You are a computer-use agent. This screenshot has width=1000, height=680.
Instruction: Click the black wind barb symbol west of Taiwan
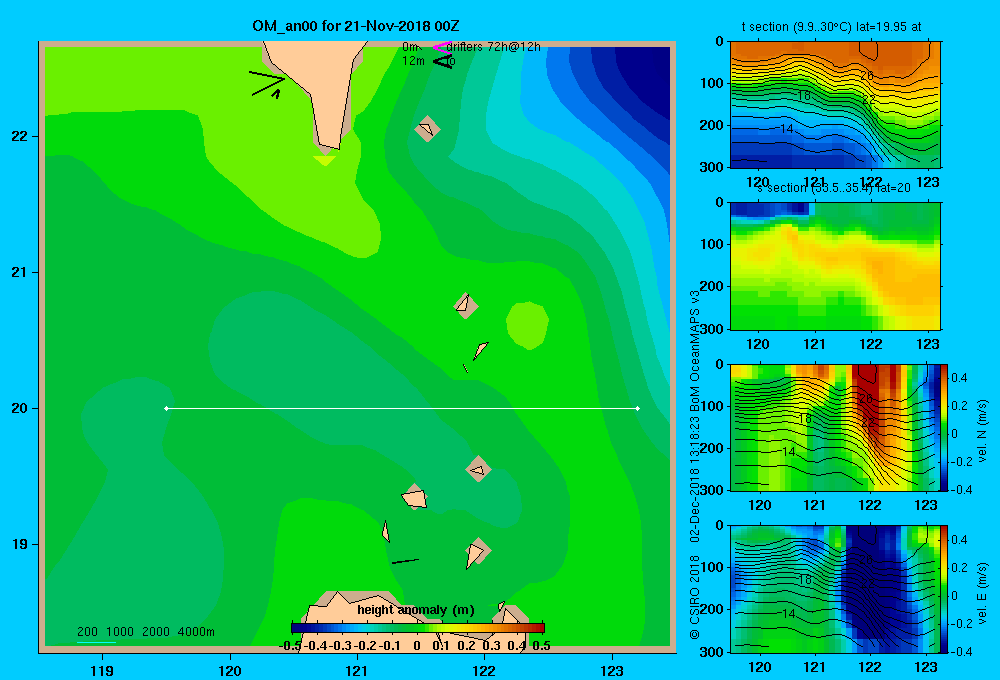point(267,84)
